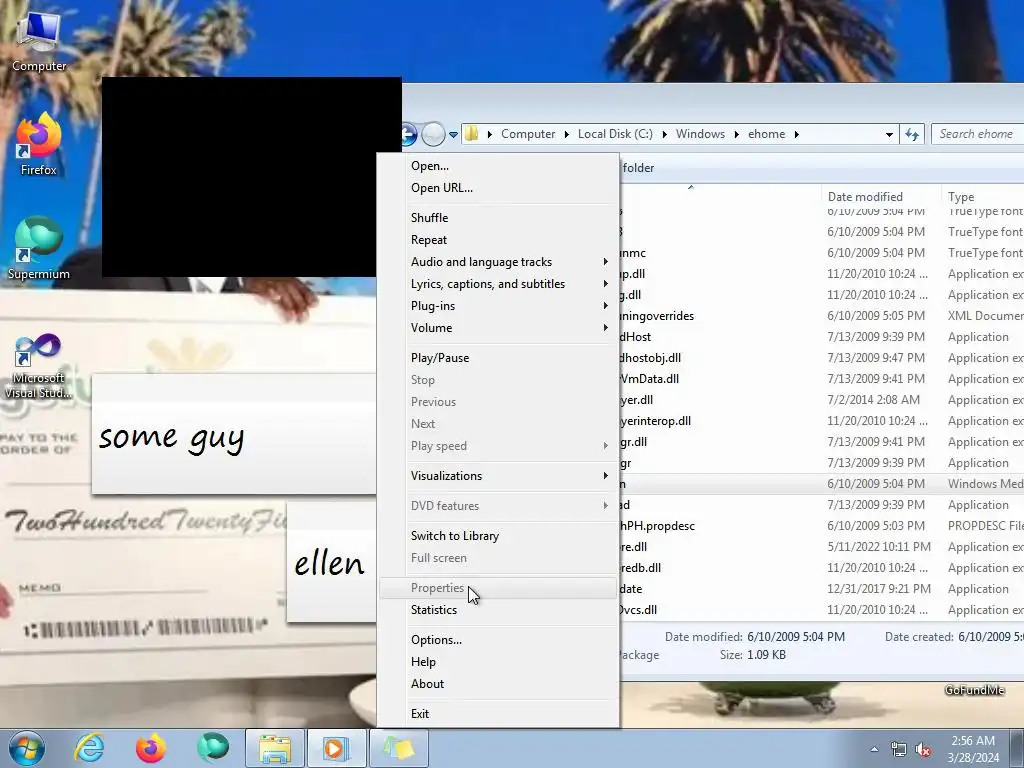The height and width of the screenshot is (768, 1024).
Task: Open the address bar history dropdown
Action: tap(889, 135)
